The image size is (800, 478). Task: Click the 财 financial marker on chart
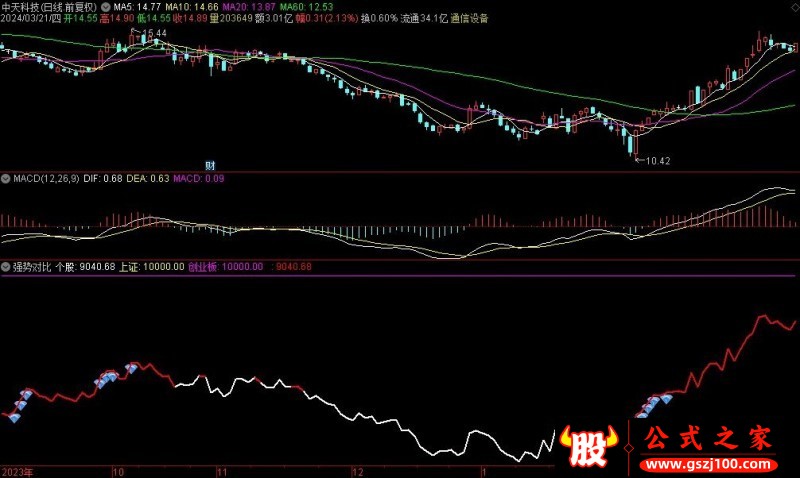click(210, 165)
